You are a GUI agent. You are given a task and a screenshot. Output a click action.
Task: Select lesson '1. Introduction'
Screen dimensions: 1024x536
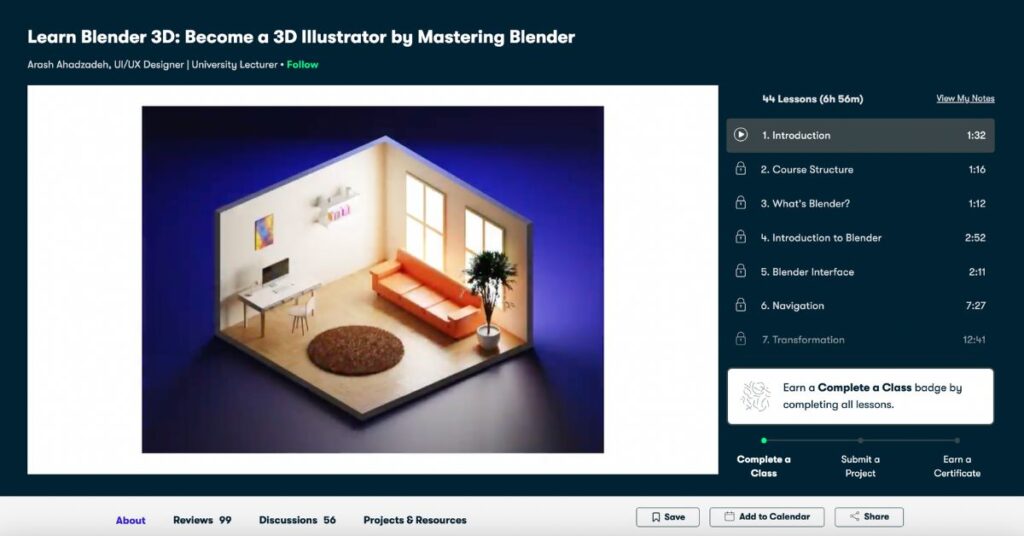pyautogui.click(x=860, y=135)
